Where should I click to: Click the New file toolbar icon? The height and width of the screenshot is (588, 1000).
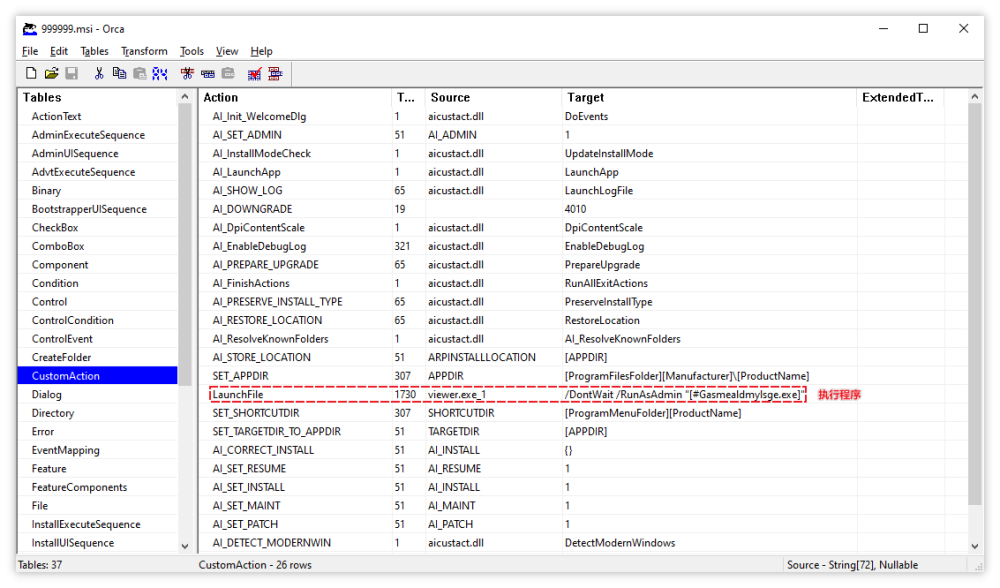[31, 73]
